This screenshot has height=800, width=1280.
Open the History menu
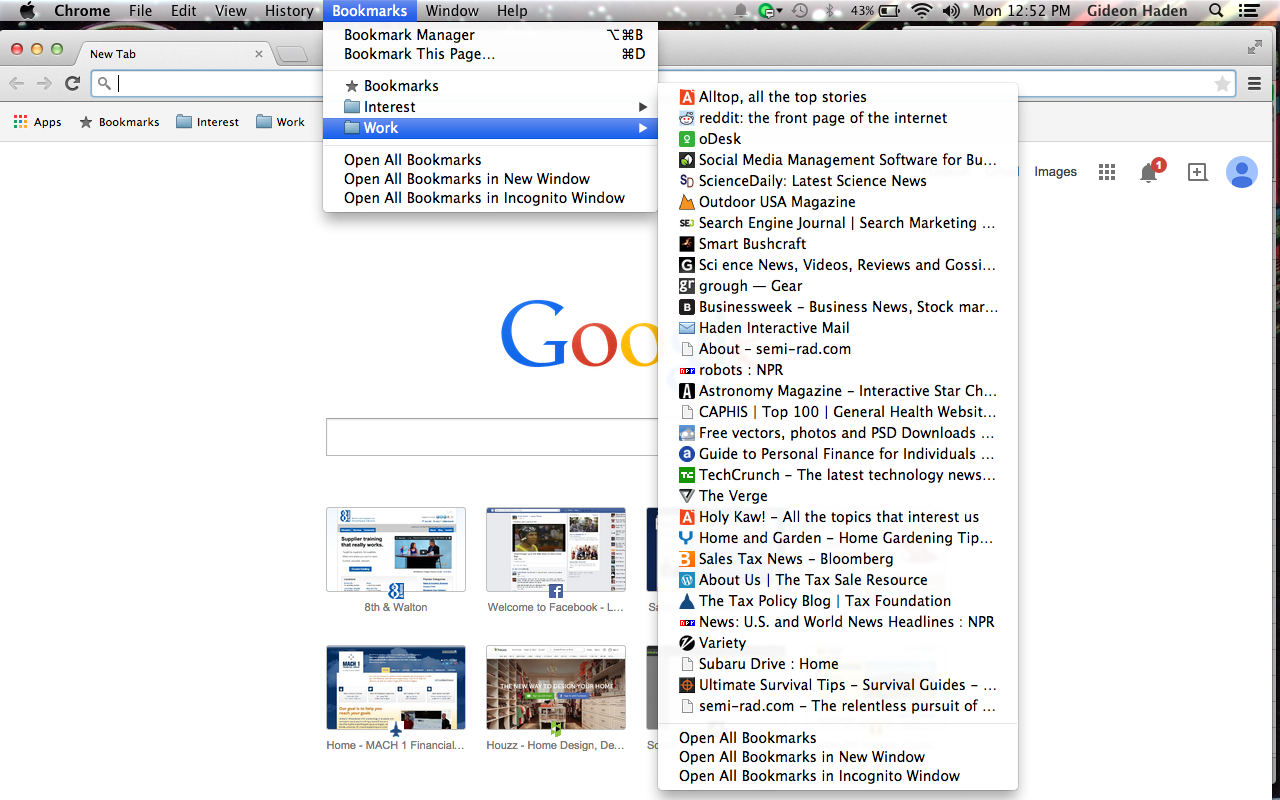click(x=289, y=11)
